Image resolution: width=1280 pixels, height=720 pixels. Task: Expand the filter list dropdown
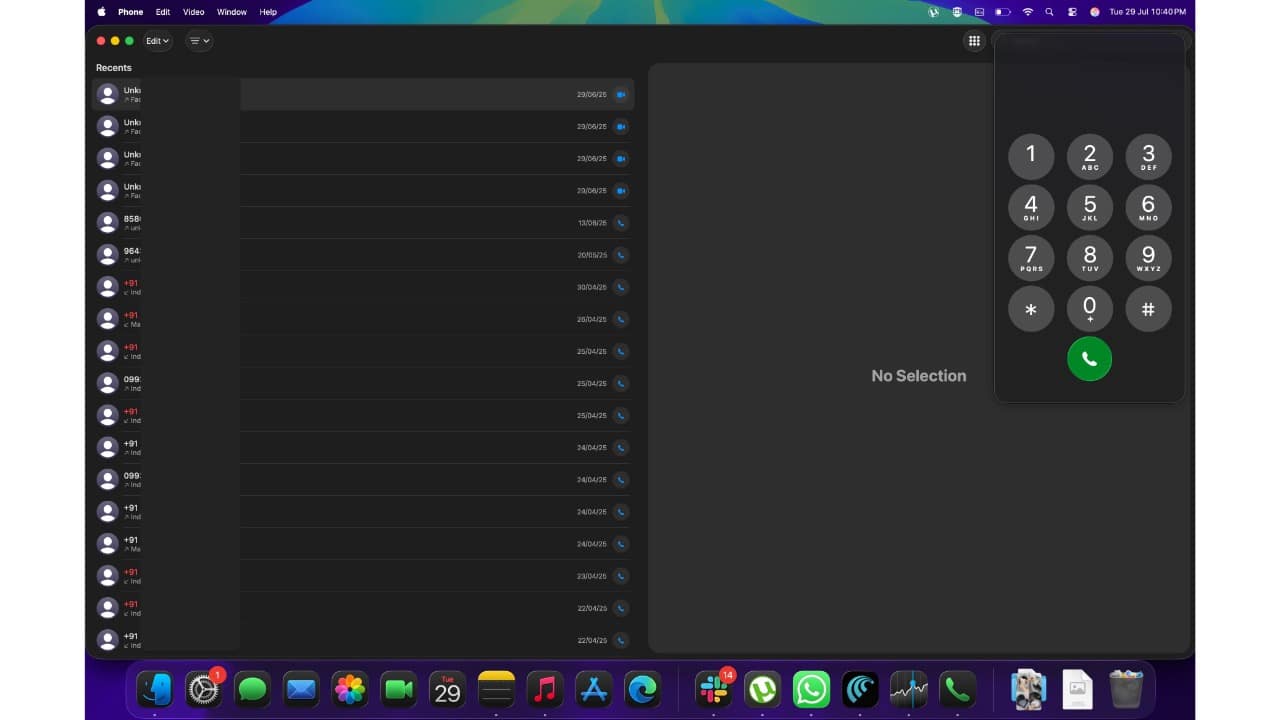[x=199, y=41]
